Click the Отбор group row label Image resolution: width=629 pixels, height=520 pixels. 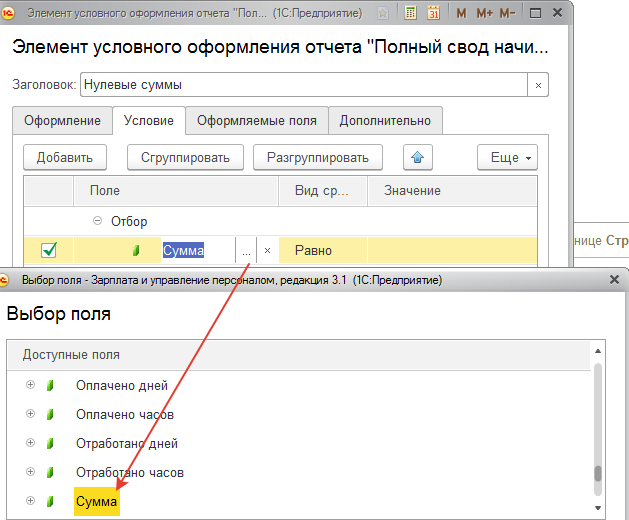tap(129, 221)
